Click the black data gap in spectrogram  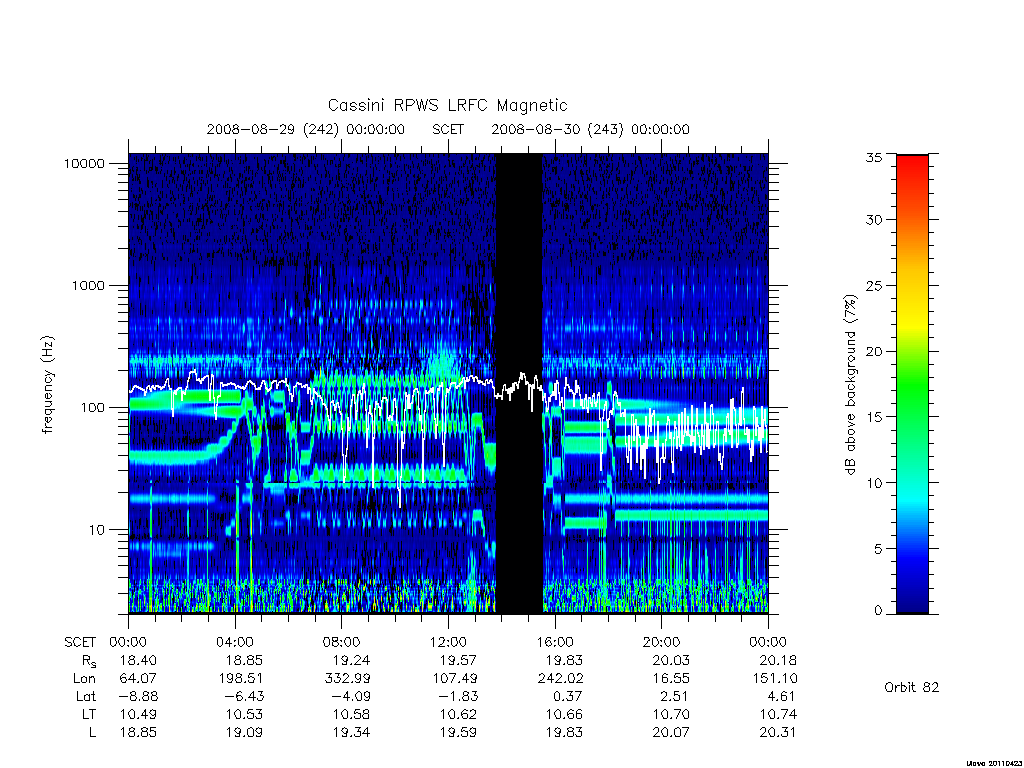(x=519, y=383)
